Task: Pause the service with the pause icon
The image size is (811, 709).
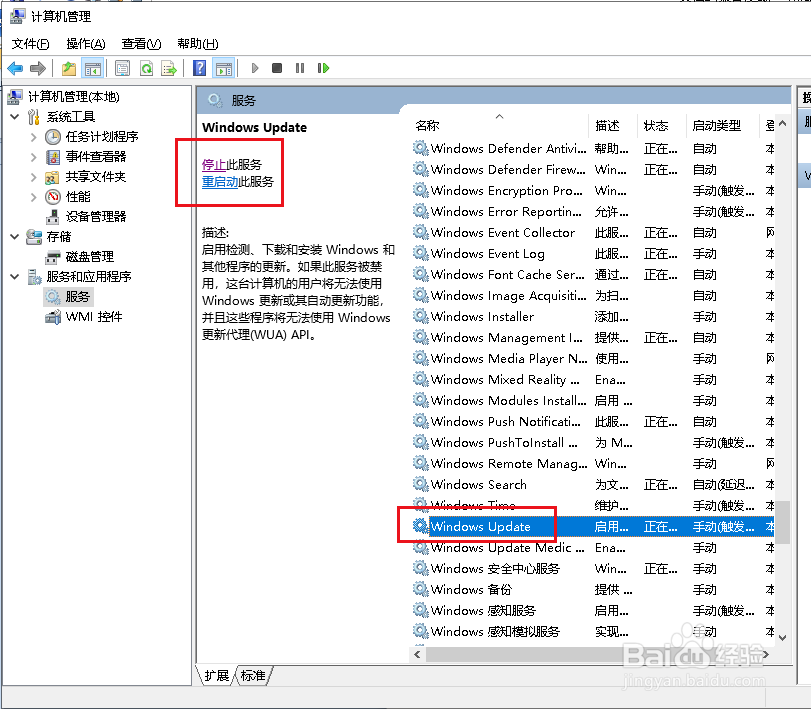Action: click(300, 68)
